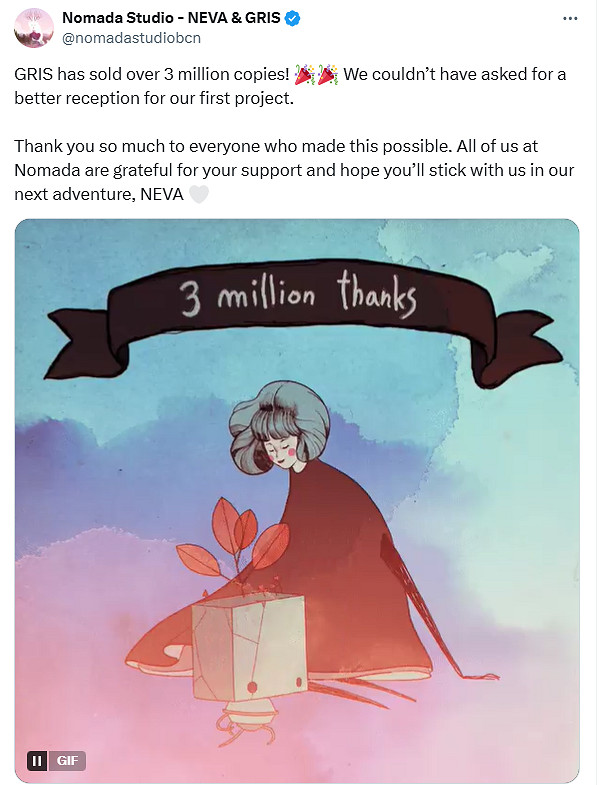This screenshot has height=785, width=600.
Task: Click the "GRIS has sold over 3 million" sentence
Action: (150, 76)
